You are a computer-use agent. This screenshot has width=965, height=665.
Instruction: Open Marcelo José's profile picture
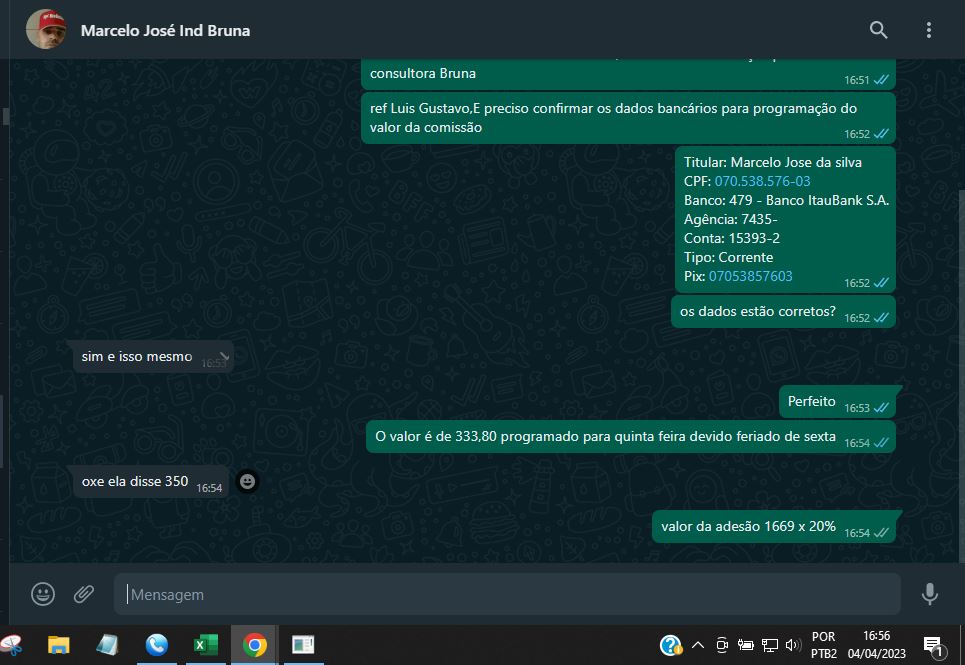[x=46, y=30]
